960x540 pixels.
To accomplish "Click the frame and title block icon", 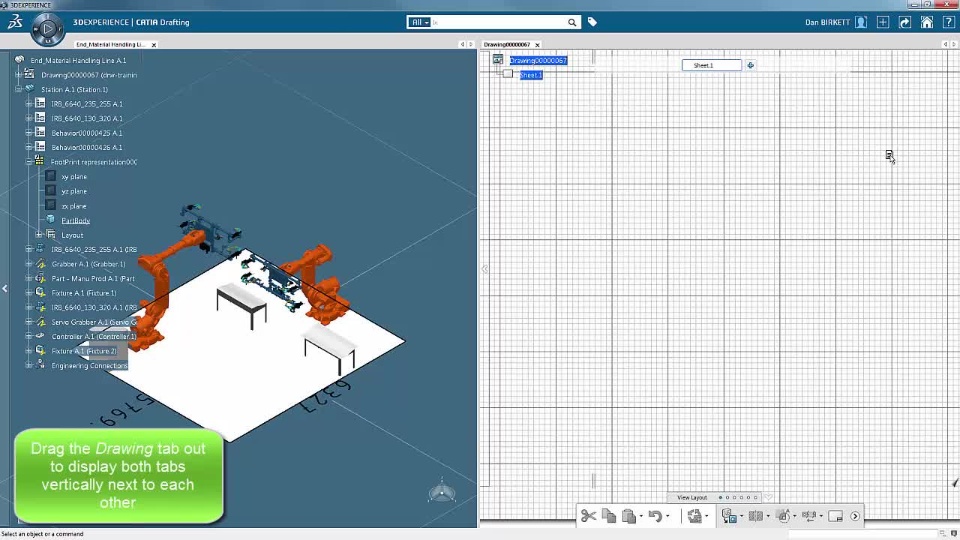I will tap(836, 516).
